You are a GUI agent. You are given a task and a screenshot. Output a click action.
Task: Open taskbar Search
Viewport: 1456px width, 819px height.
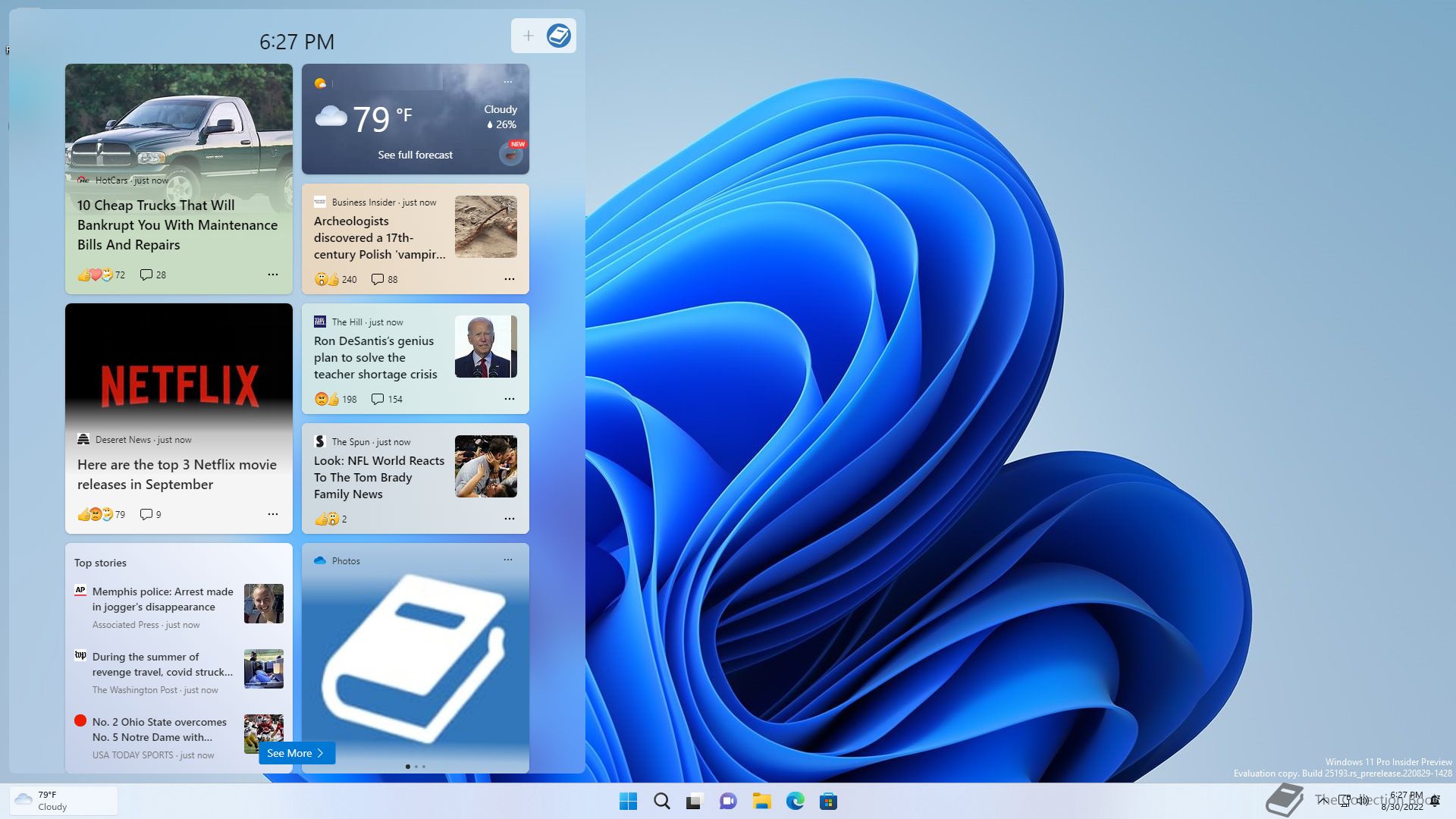[x=662, y=801]
